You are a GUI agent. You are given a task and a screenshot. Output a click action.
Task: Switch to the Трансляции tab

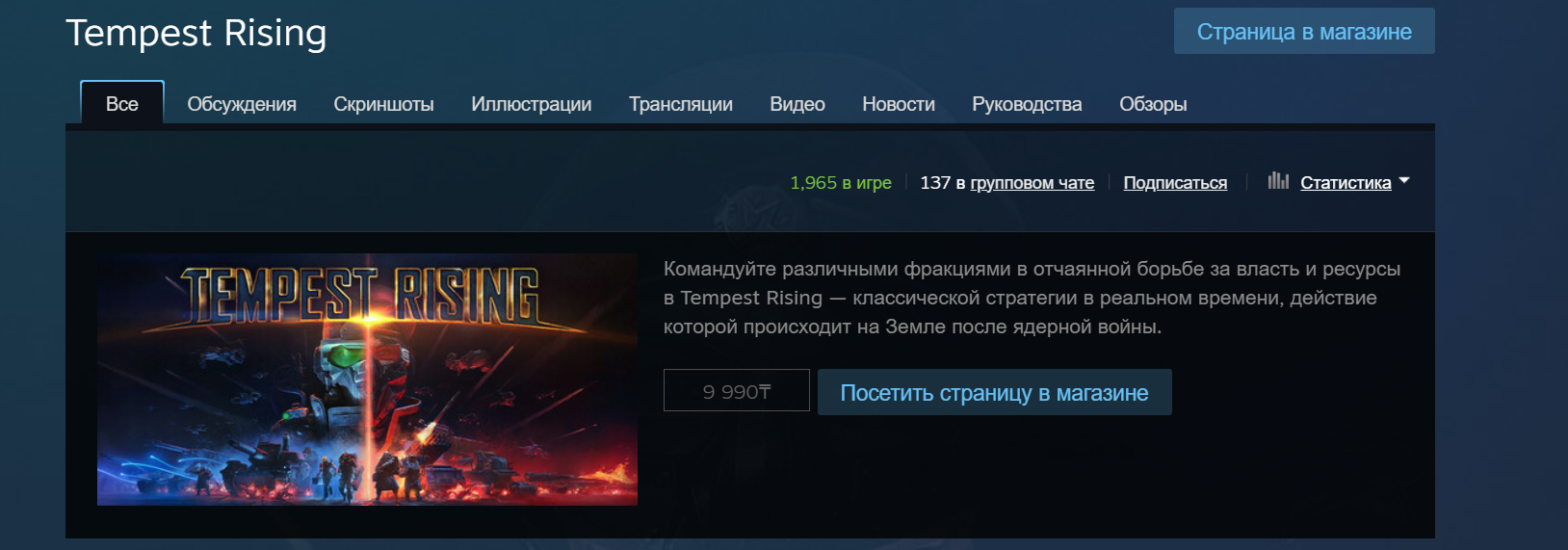pos(681,104)
